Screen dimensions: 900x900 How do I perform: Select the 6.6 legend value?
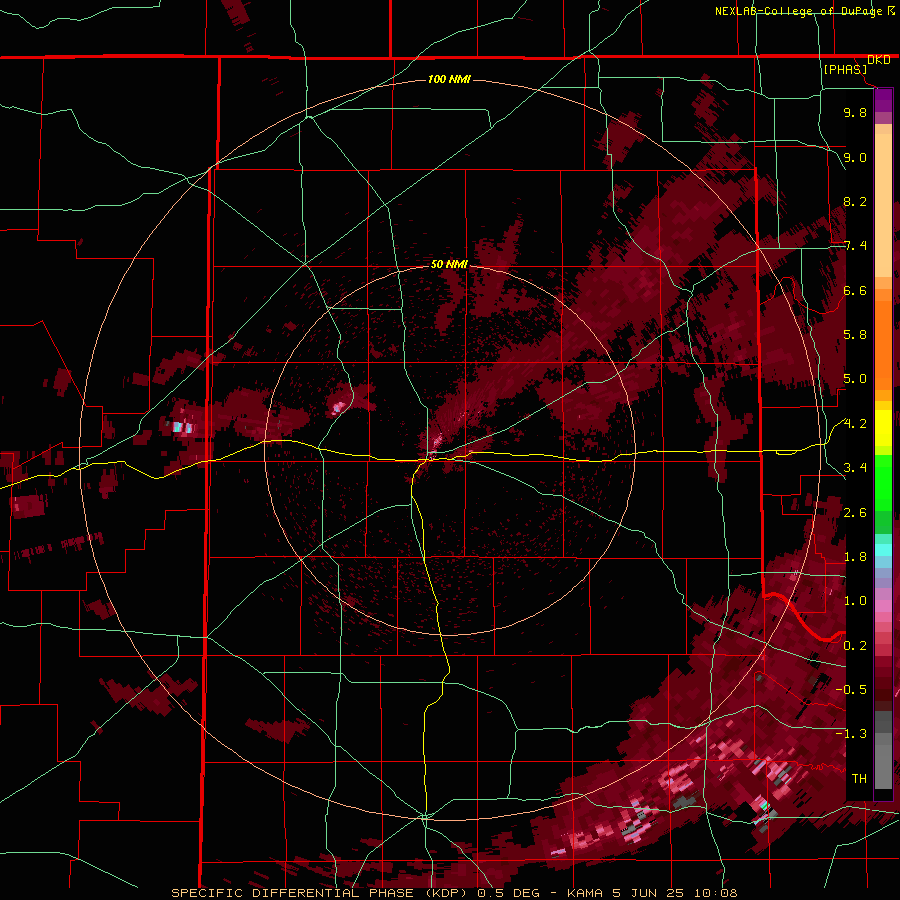tap(855, 290)
